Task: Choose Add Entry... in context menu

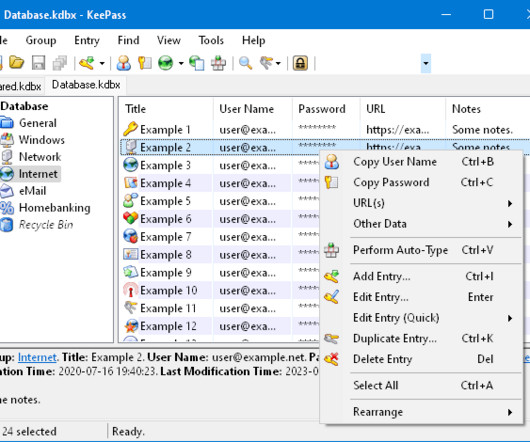Action: pos(421,276)
